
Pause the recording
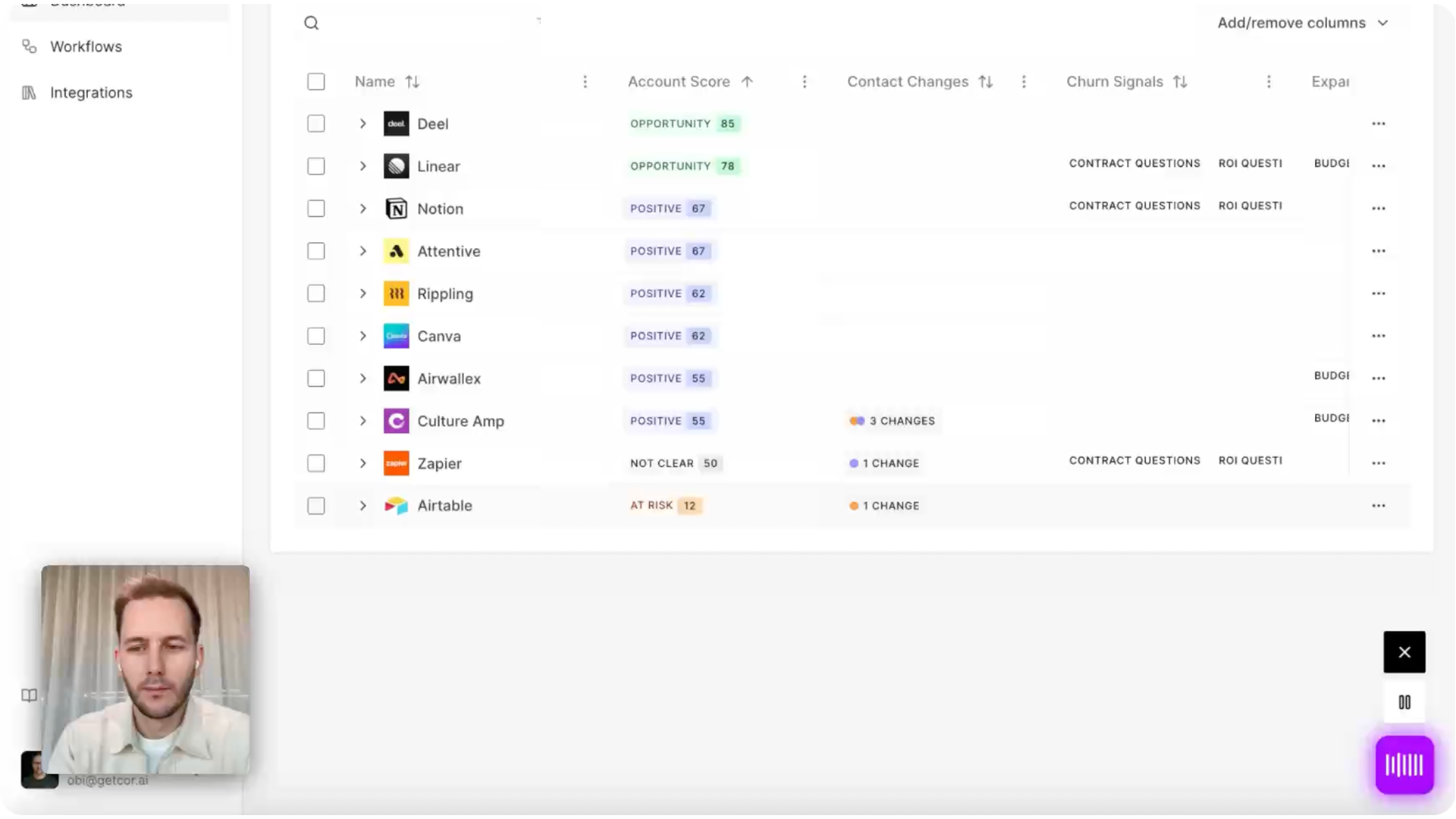[1404, 703]
